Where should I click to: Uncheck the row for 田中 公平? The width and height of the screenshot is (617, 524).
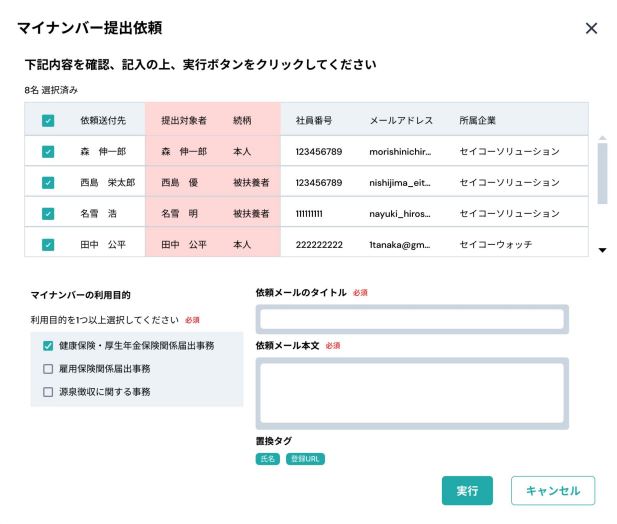[x=48, y=245]
